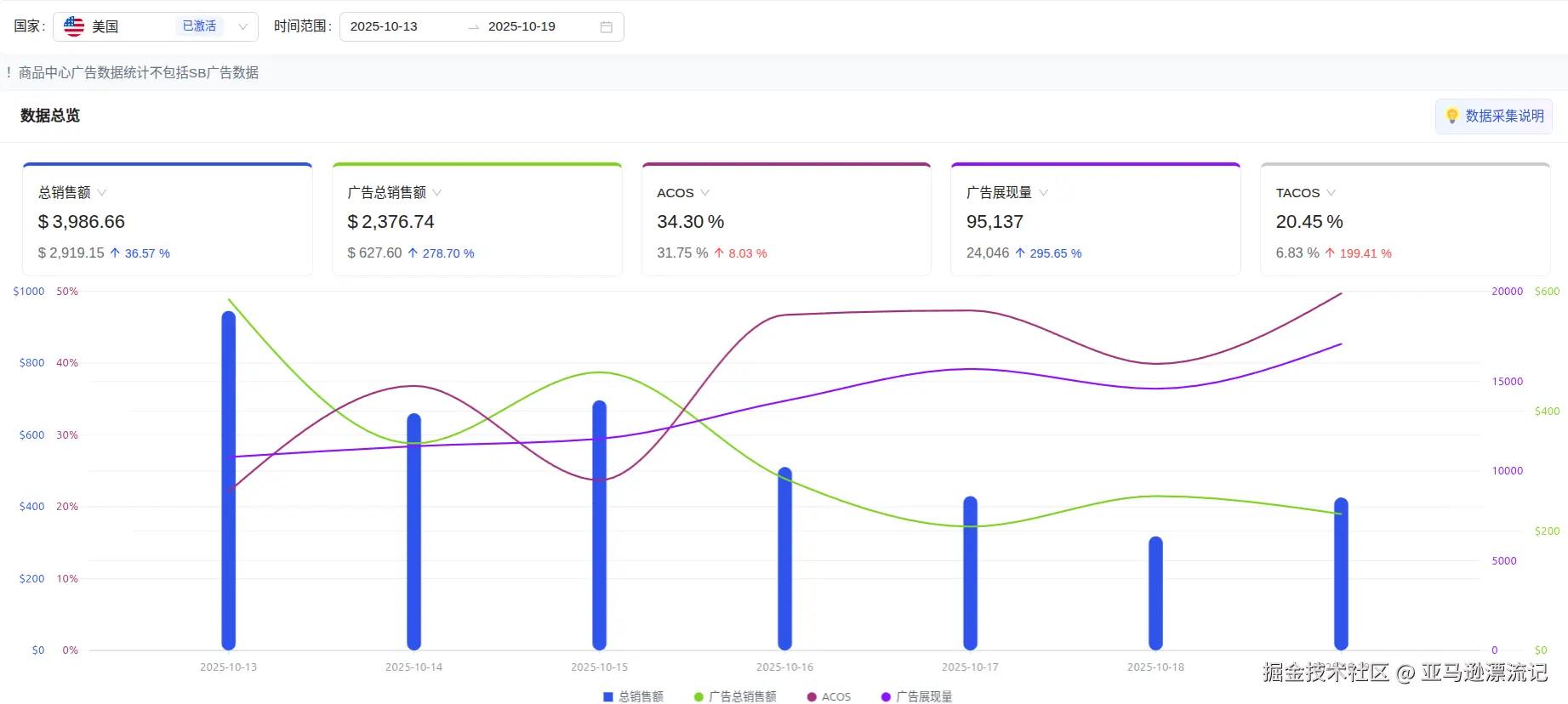The image size is (1568, 704).
Task: Click the 278.70 % growth indicator
Action: pyautogui.click(x=442, y=253)
